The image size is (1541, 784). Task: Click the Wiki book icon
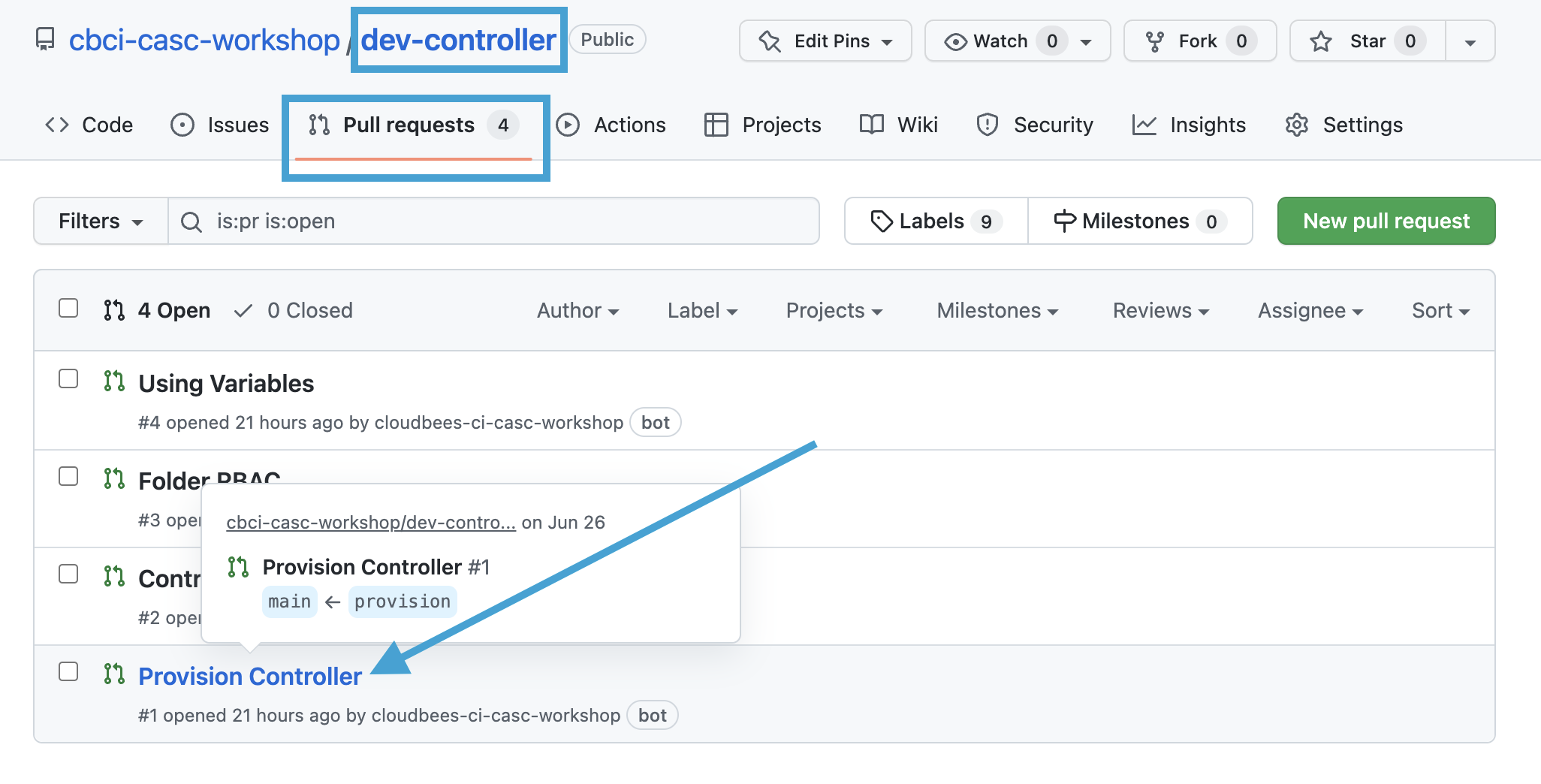pos(872,125)
